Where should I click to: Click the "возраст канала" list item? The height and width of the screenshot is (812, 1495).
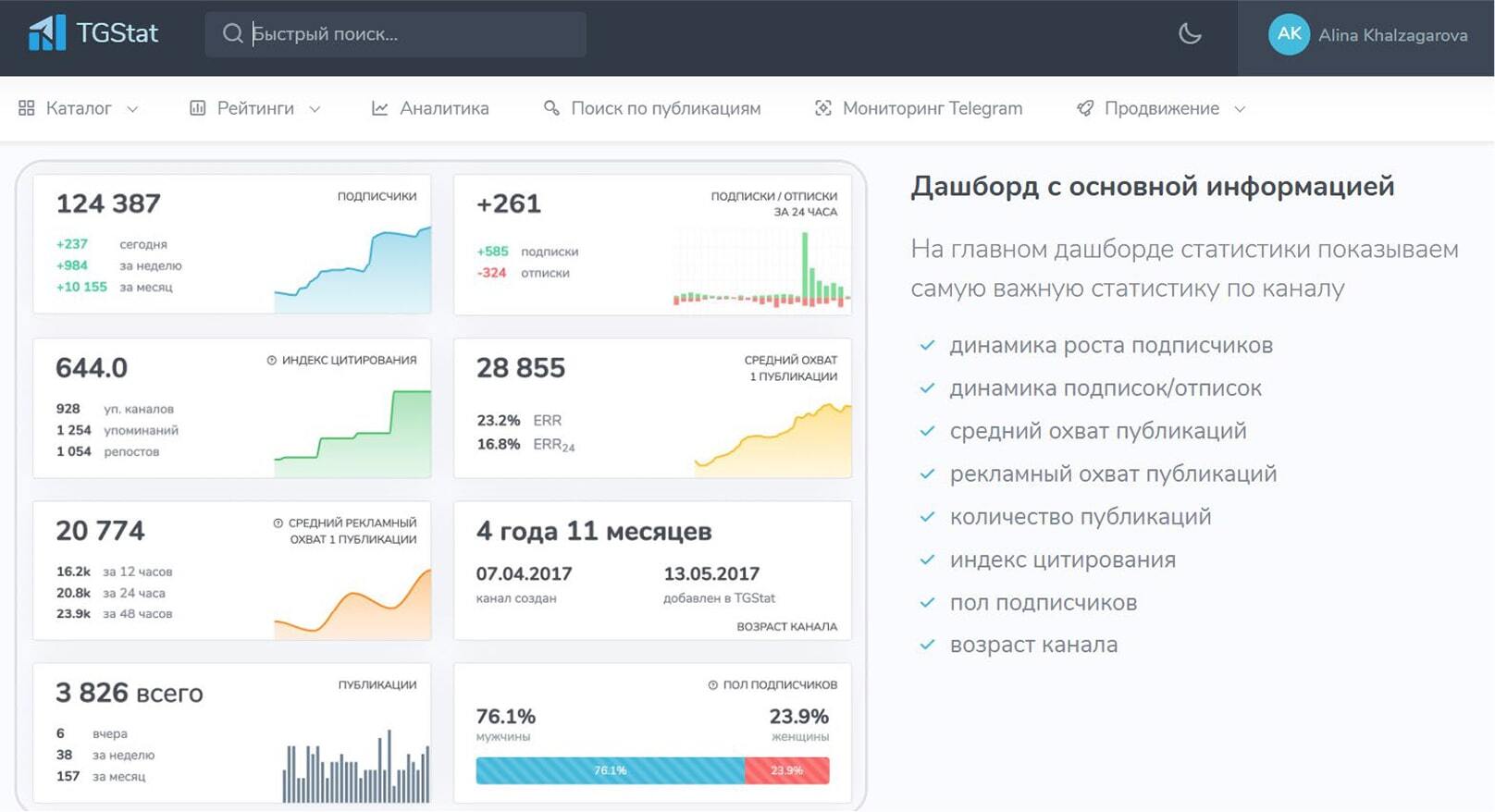(1033, 646)
